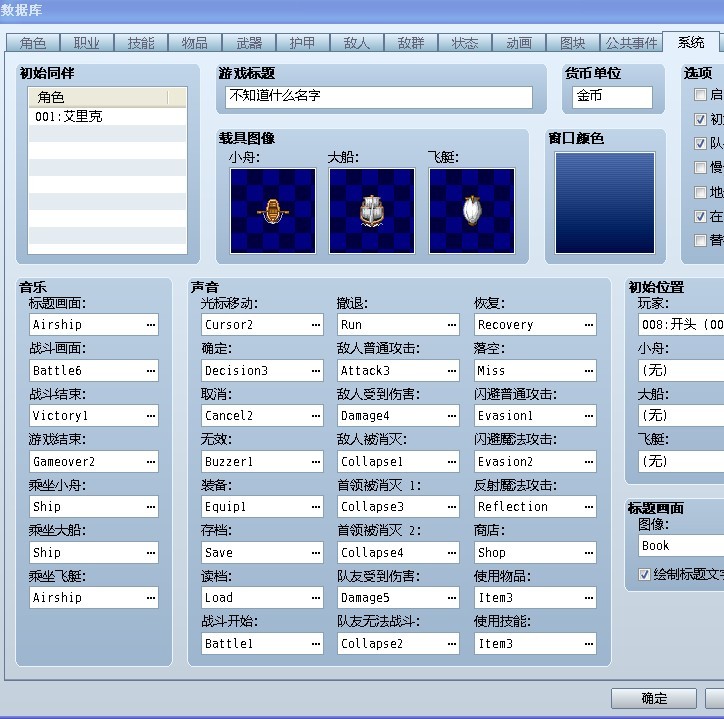Image resolution: width=724 pixels, height=719 pixels.
Task: Open file picker for Gameover2 music
Action: coord(151,461)
